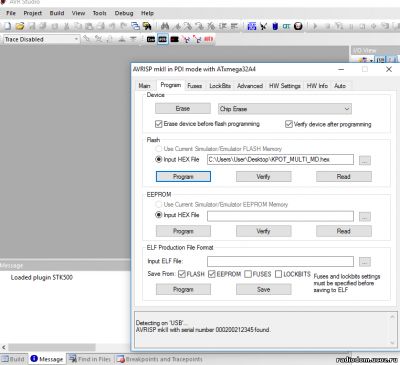The height and width of the screenshot is (365, 400).
Task: Click the highlighted AVR programmer connect icon
Action: tap(163, 39)
